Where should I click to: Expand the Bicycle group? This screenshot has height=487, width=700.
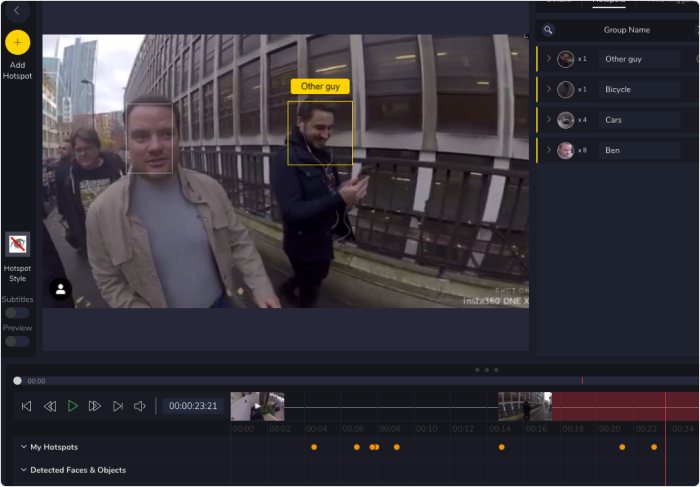[x=549, y=89]
